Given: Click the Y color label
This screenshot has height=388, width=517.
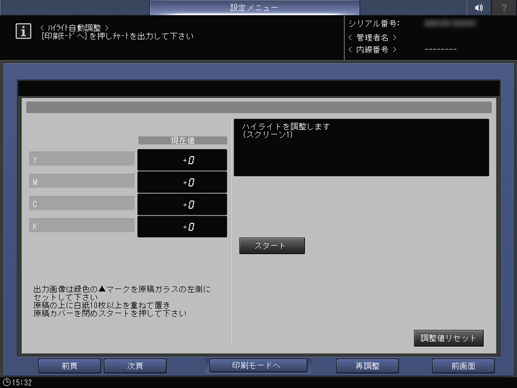Looking at the screenshot, I should click(x=82, y=159).
